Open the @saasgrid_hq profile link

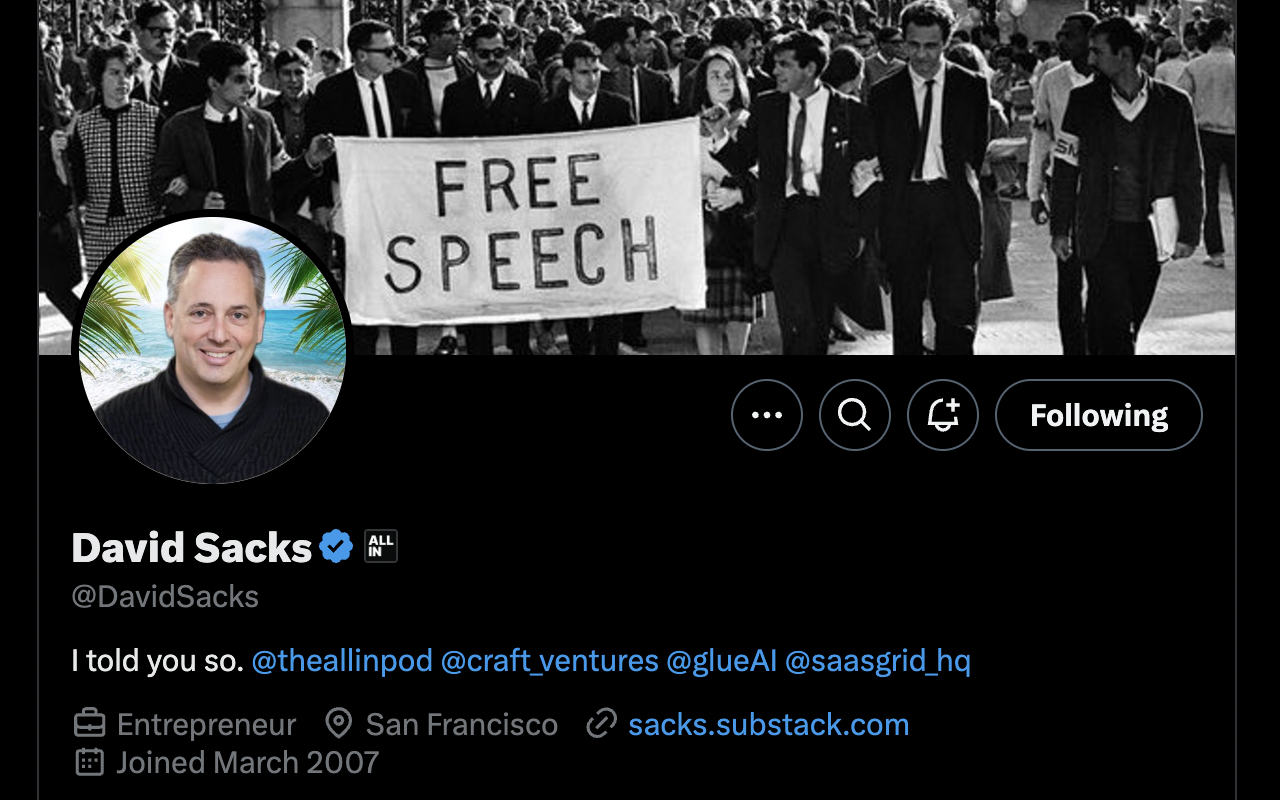click(x=878, y=661)
